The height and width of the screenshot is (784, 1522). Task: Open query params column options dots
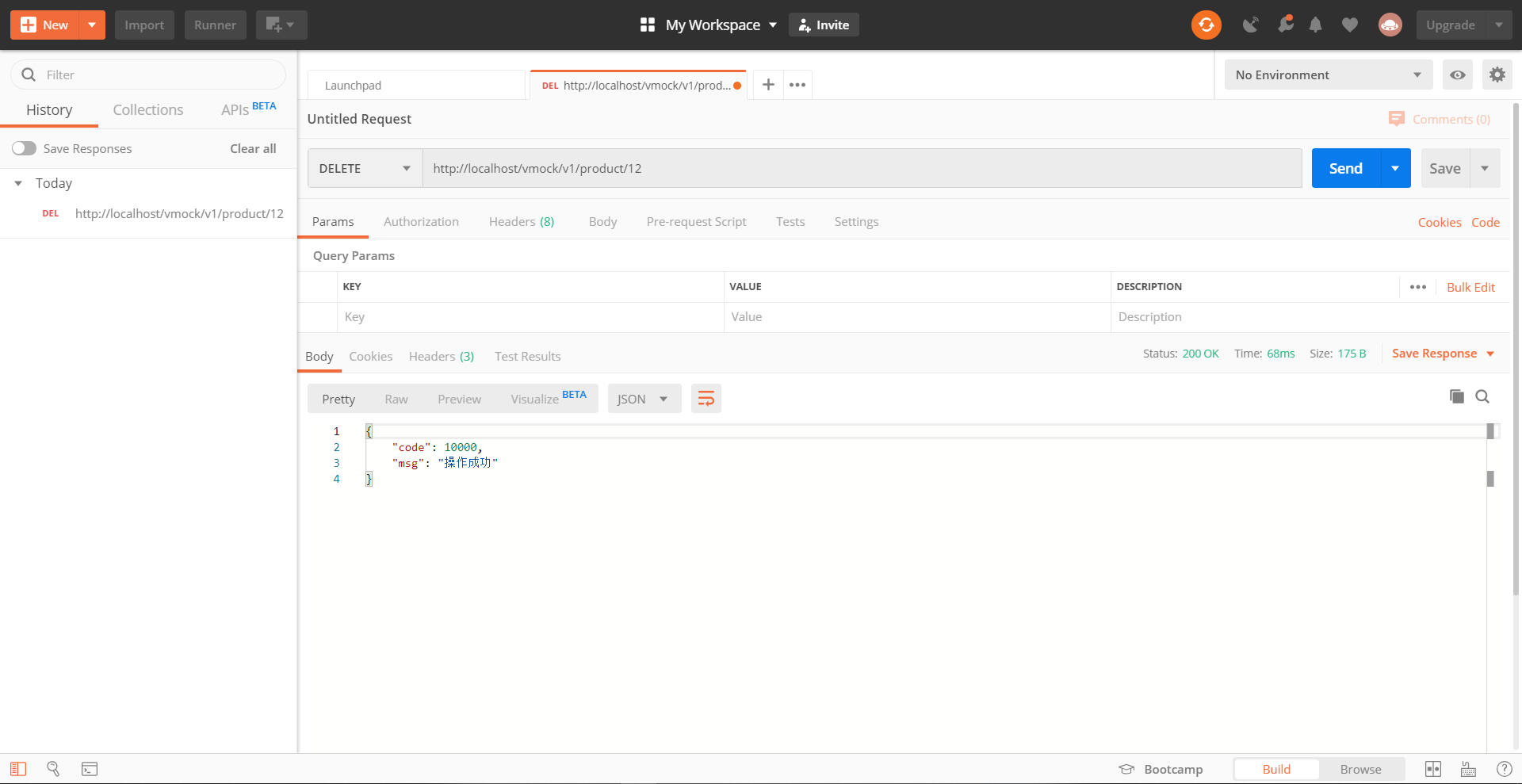1417,287
